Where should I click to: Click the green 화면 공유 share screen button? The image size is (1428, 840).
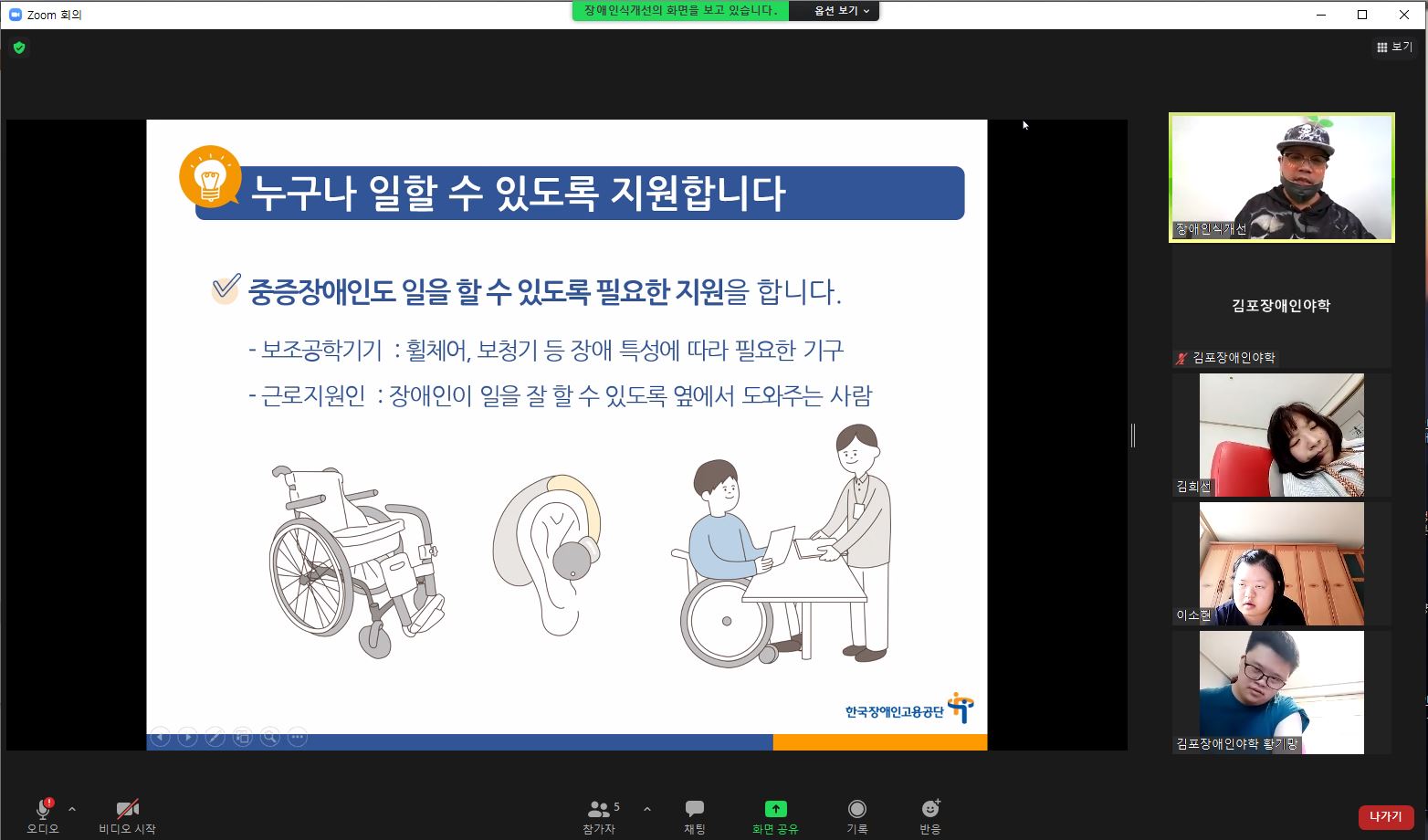tap(775, 816)
